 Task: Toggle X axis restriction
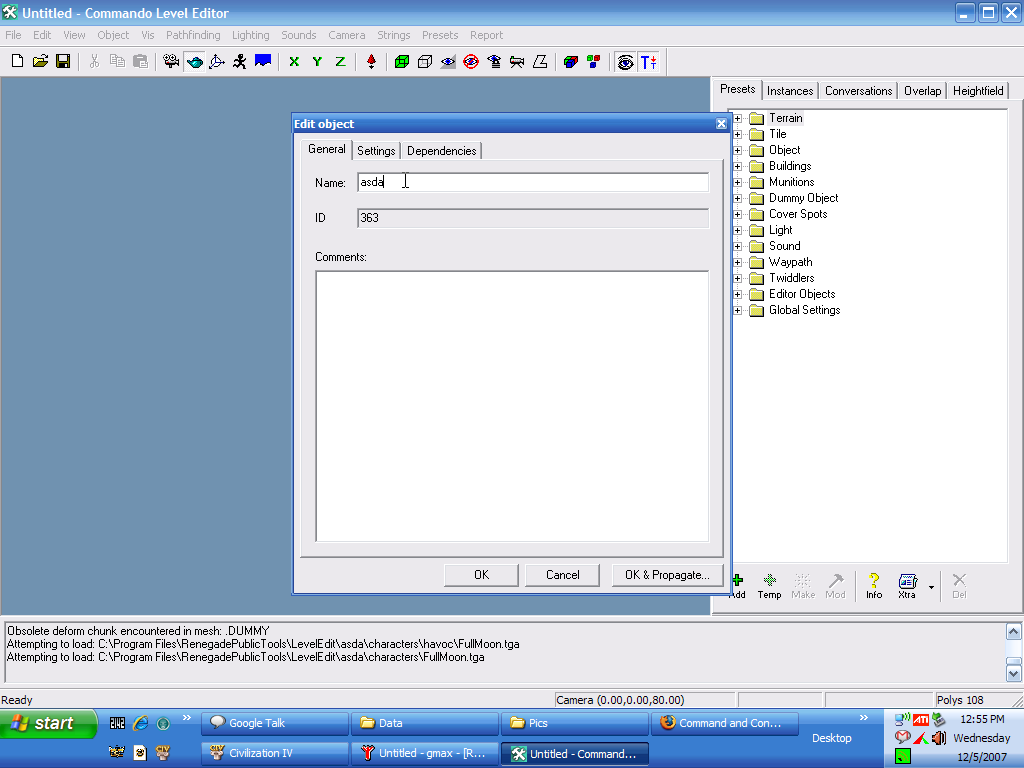[294, 62]
